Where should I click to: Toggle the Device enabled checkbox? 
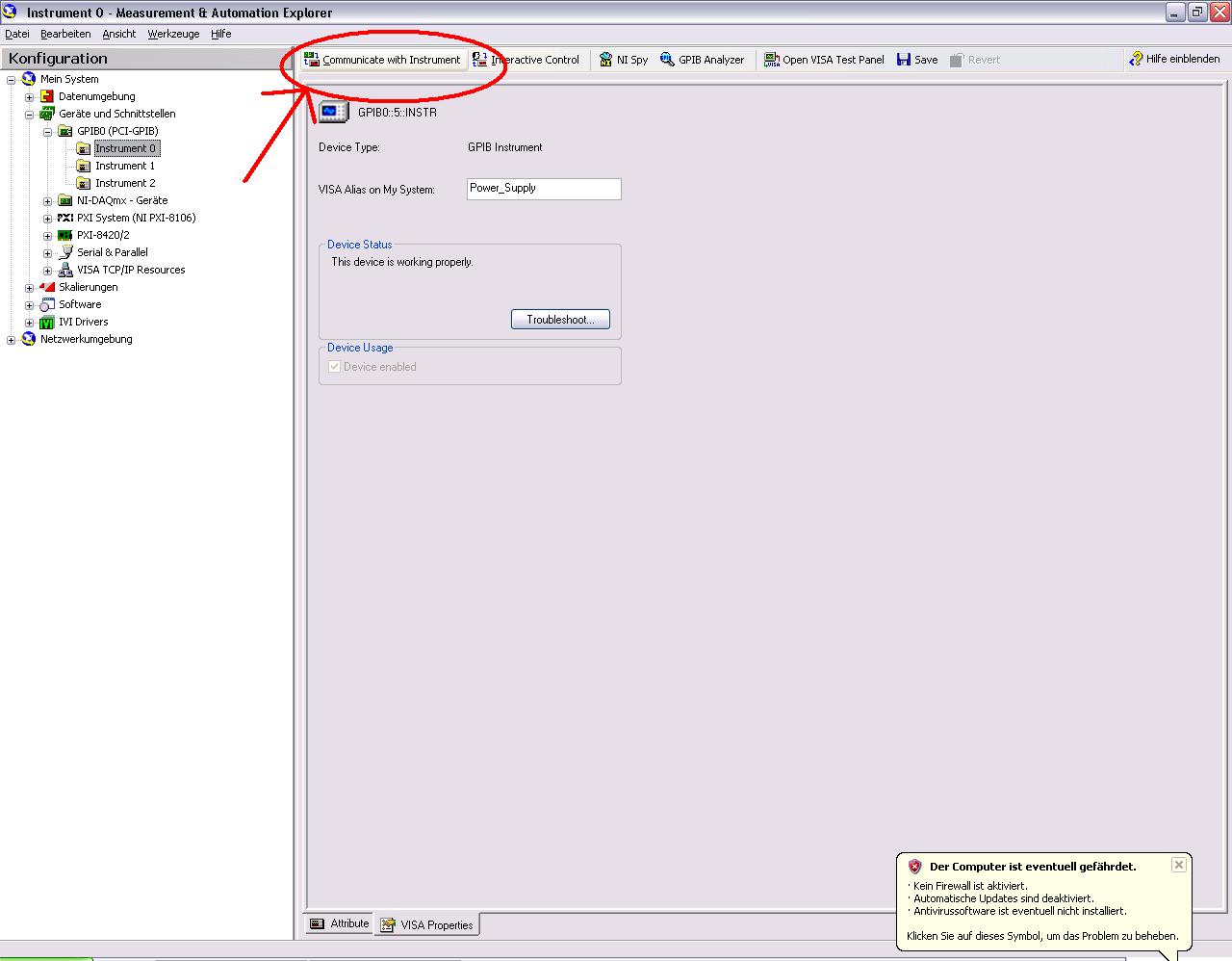[335, 367]
